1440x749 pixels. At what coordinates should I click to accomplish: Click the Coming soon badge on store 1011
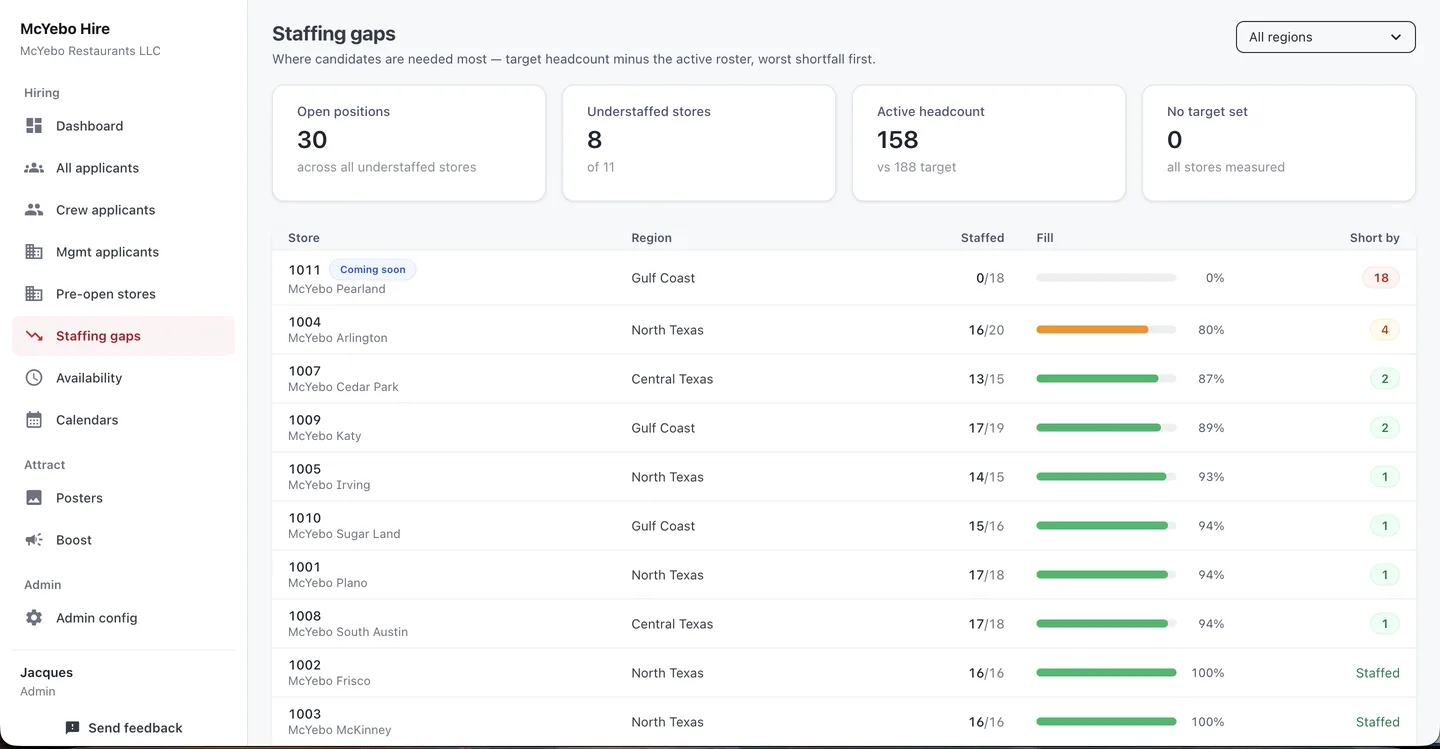tap(373, 269)
